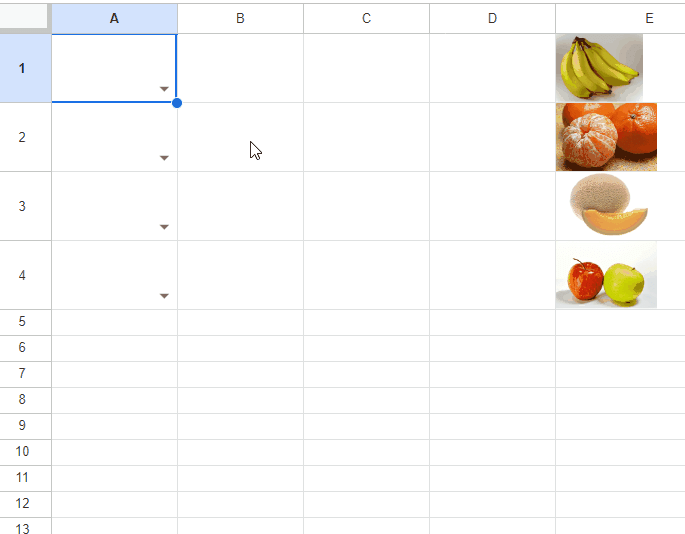Open the dropdown arrow in cell A2

[164, 158]
